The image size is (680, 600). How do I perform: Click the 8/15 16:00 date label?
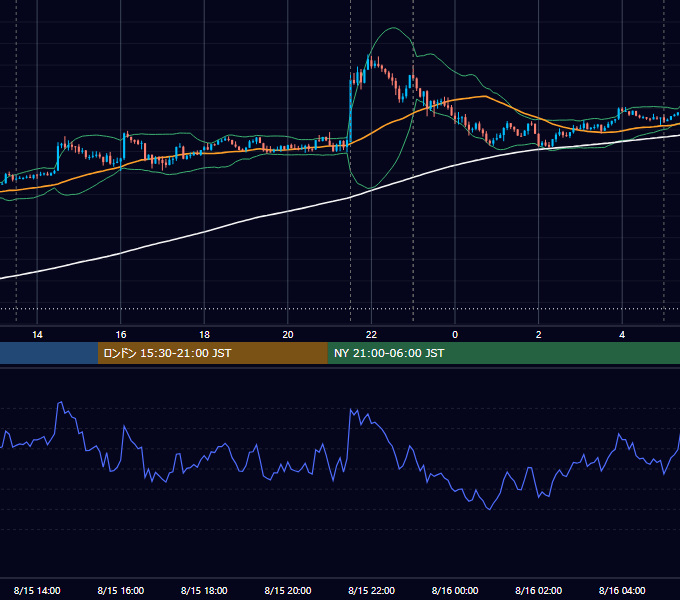[x=121, y=590]
